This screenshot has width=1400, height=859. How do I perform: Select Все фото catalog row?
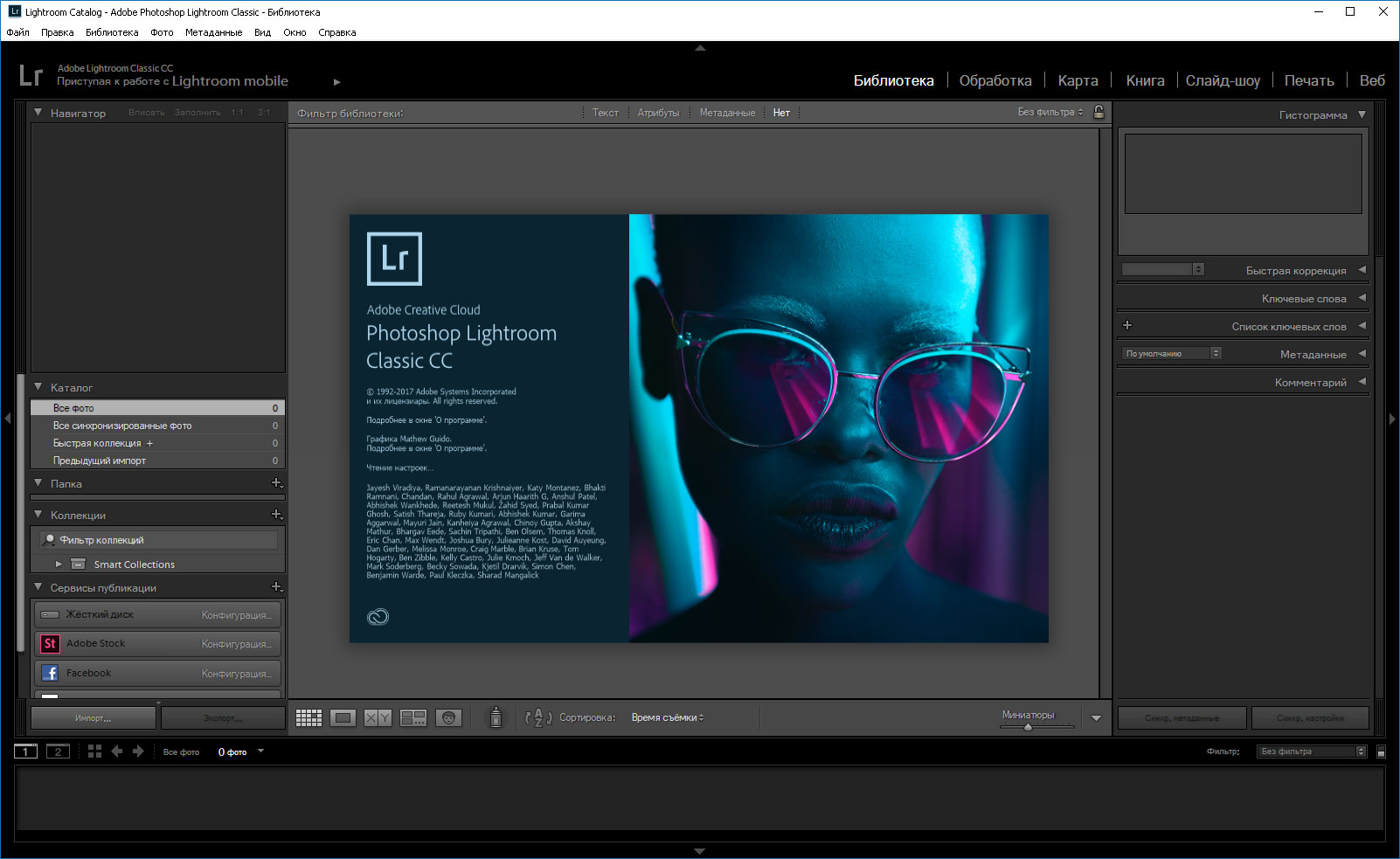click(158, 408)
